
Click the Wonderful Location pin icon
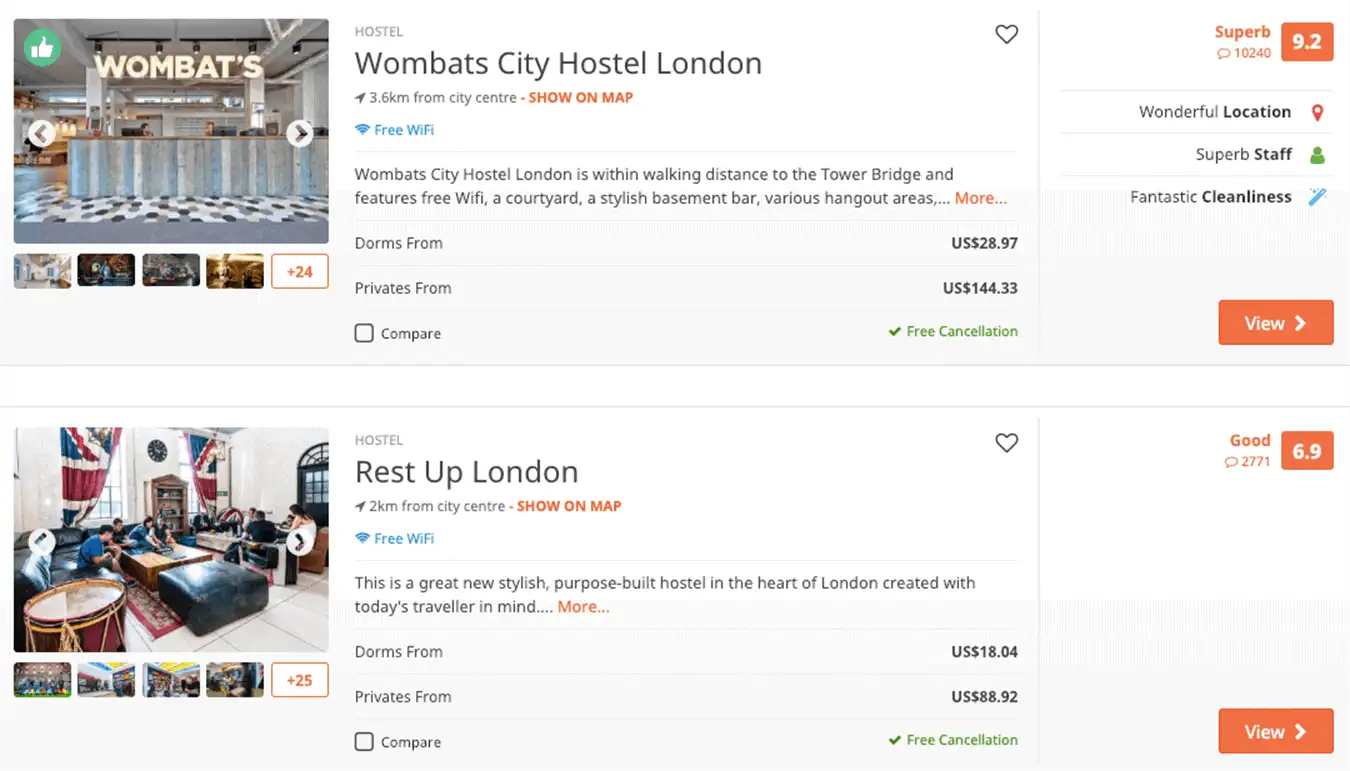[1317, 113]
